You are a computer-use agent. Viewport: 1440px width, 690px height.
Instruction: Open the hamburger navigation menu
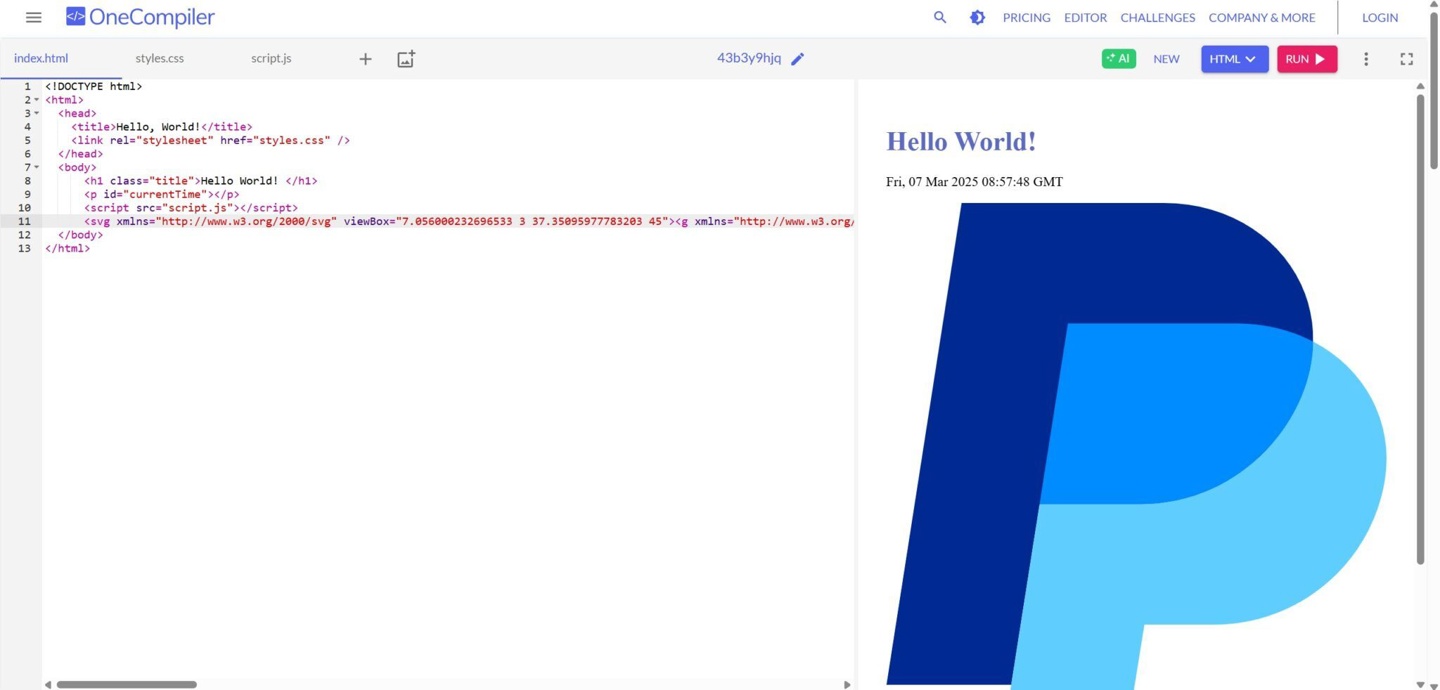pos(33,17)
